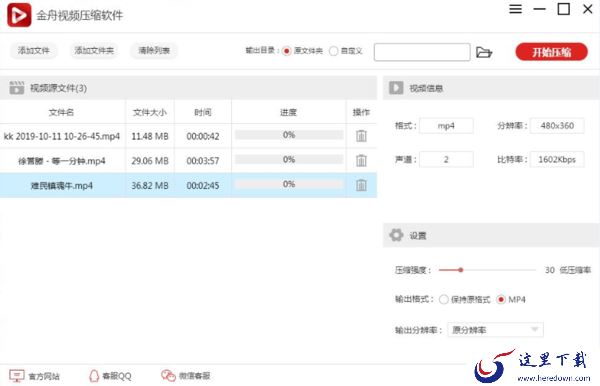Select the 原文件夹 output directory radio

tap(287, 51)
